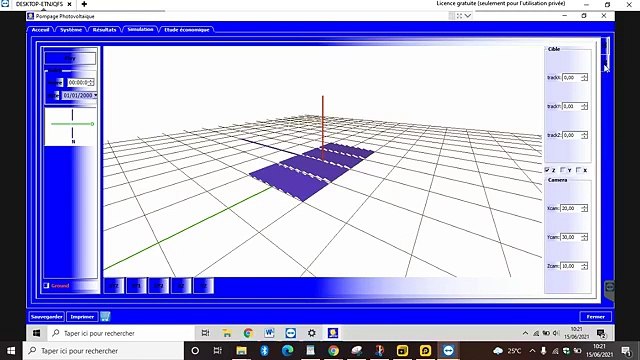
Task: Open the Accueil tab
Action: click(x=40, y=30)
